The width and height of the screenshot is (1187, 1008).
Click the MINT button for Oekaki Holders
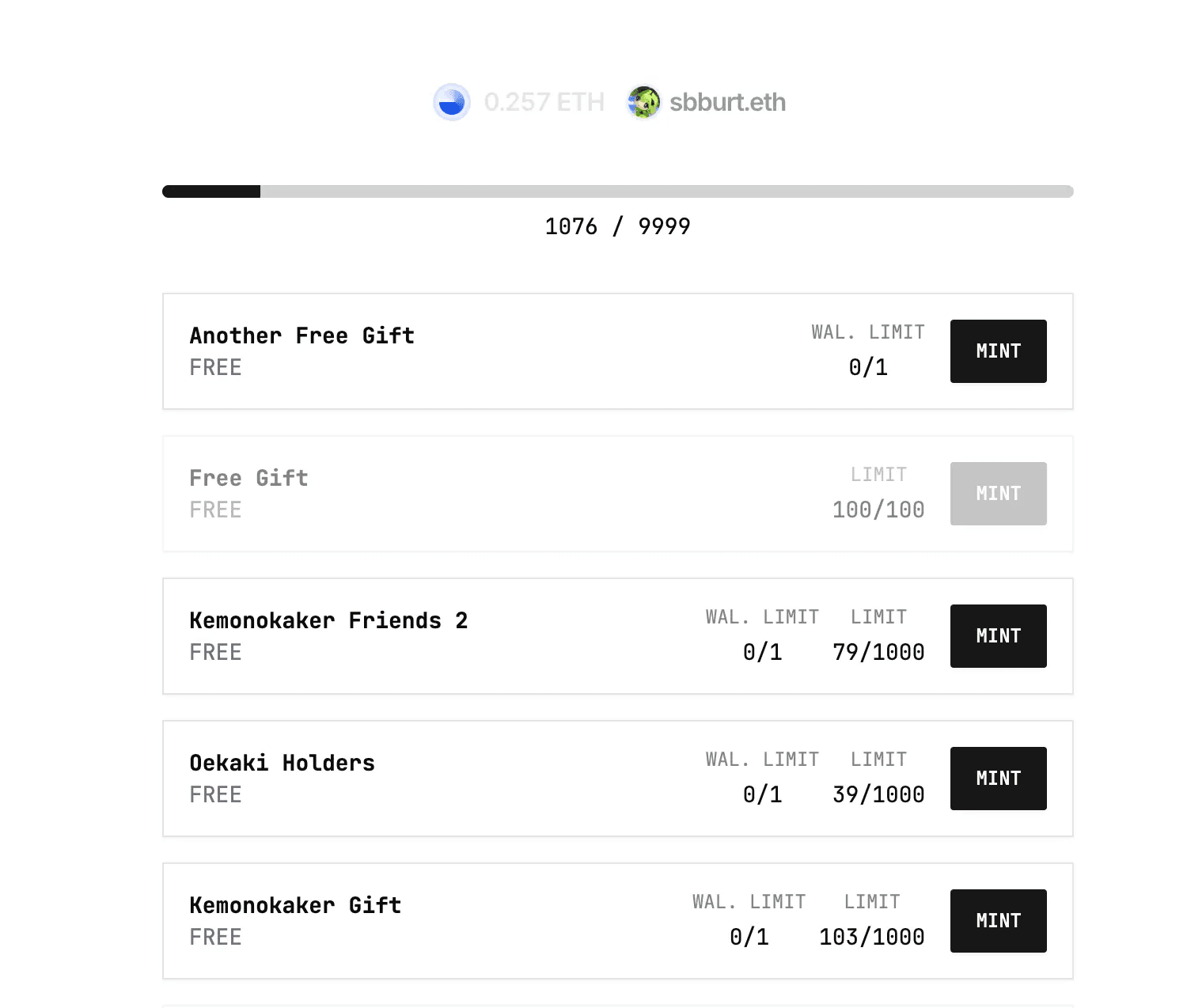[x=997, y=778]
